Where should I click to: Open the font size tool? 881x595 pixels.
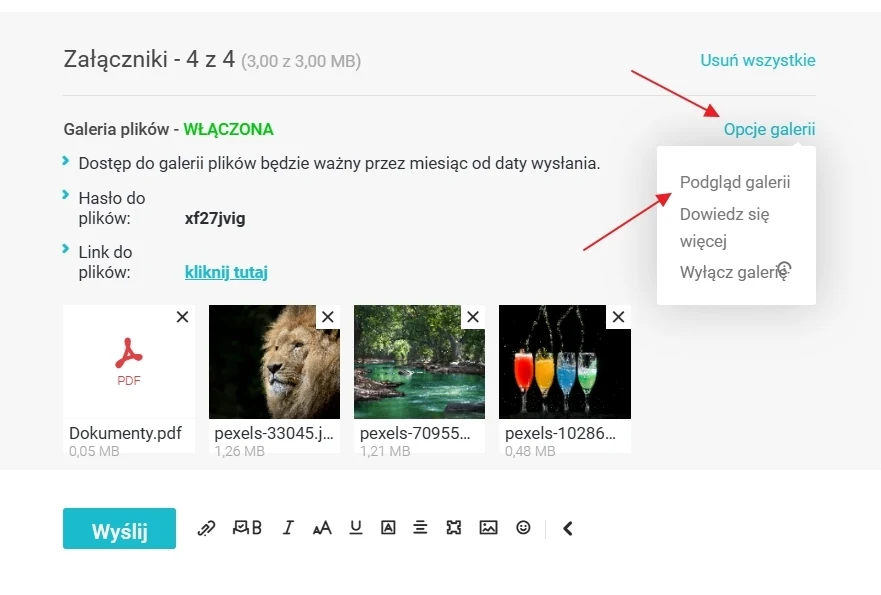click(x=322, y=528)
